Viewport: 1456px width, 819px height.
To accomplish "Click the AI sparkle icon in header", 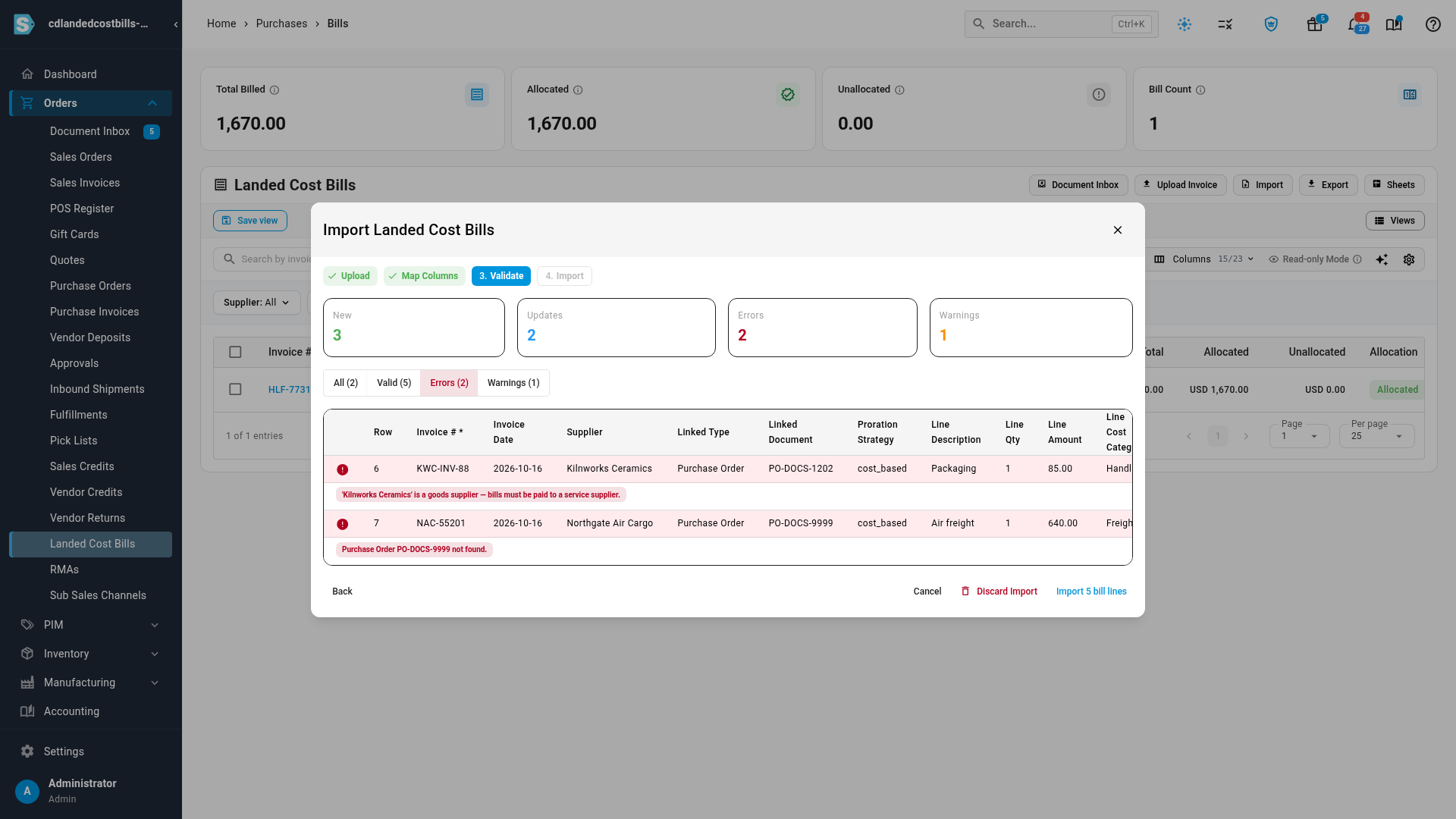I will point(1185,24).
